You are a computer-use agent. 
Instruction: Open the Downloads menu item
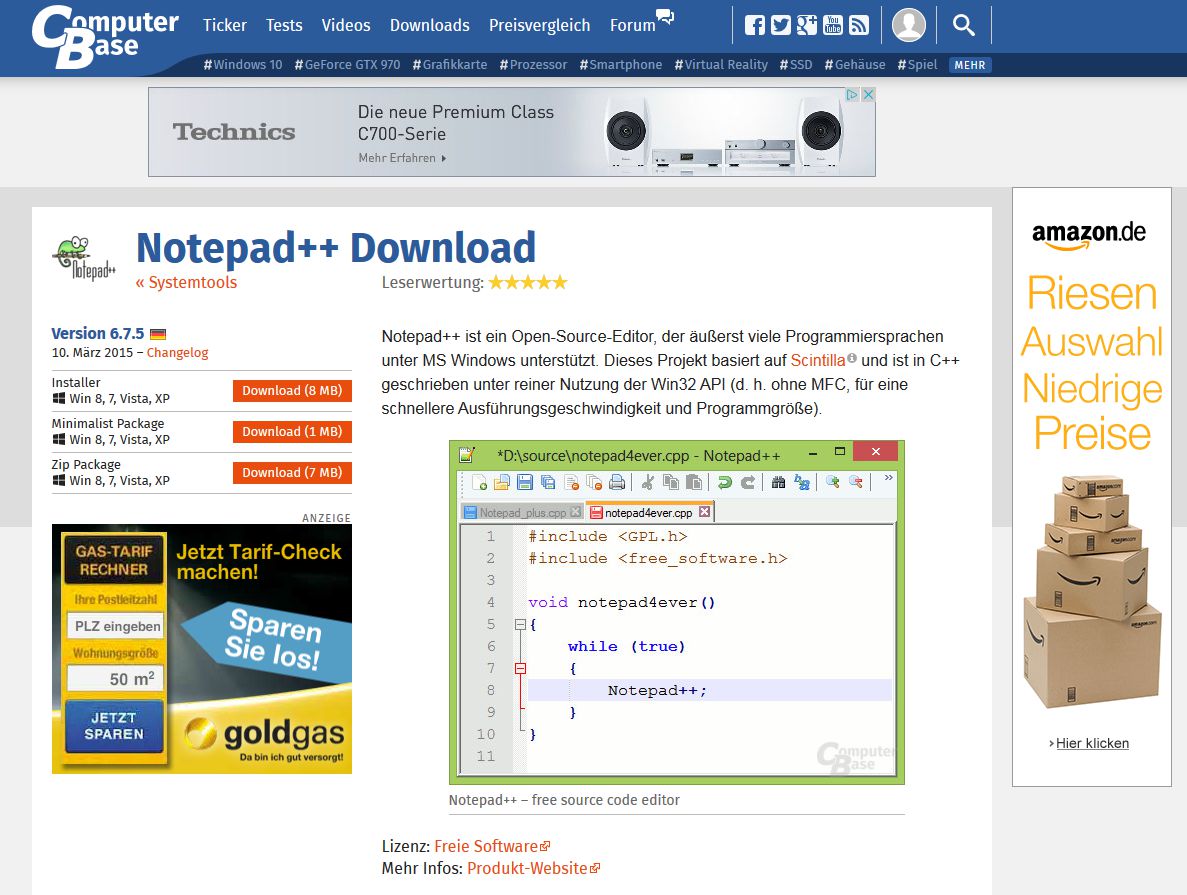coord(429,25)
